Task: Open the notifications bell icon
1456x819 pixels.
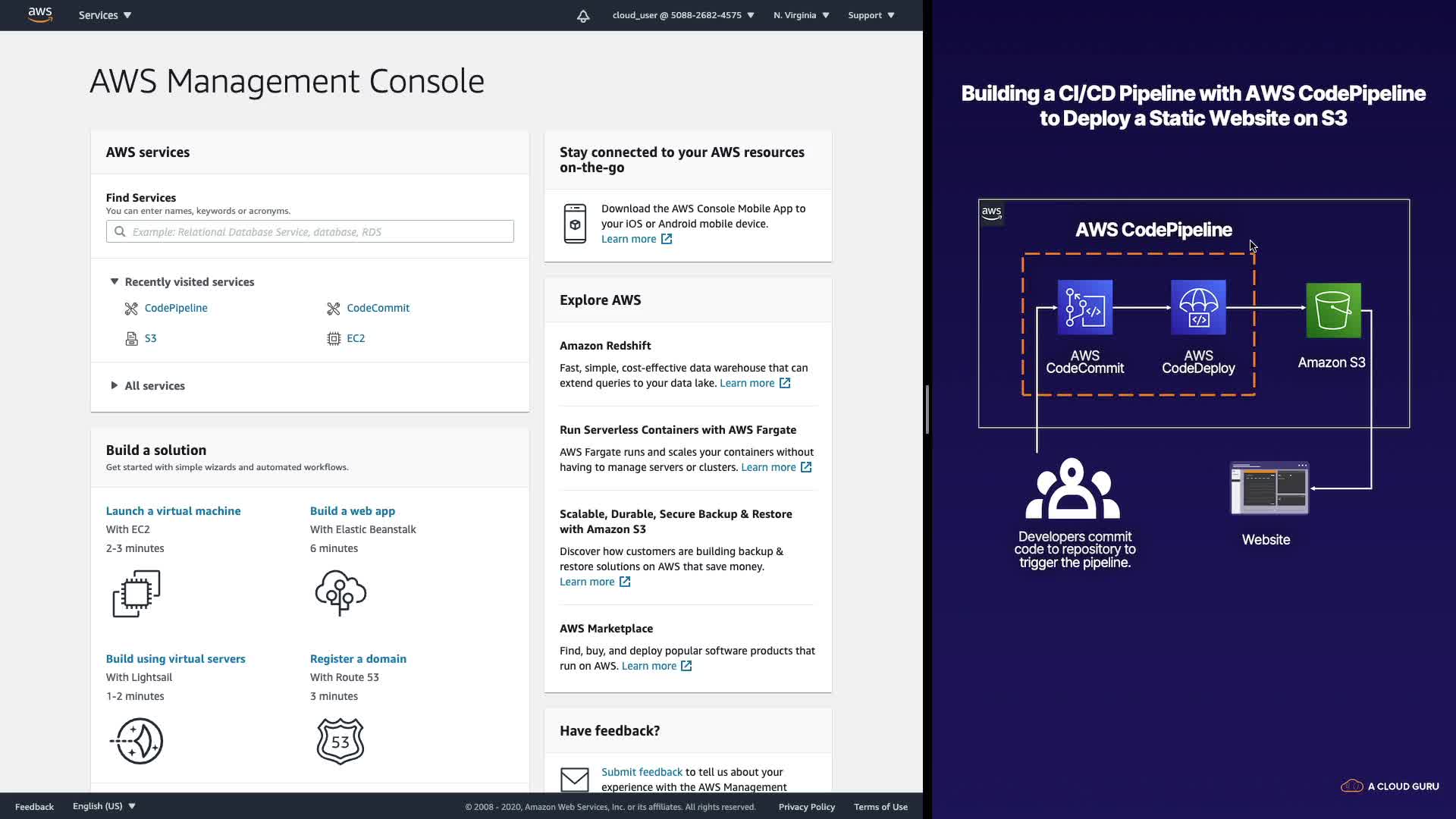Action: pyautogui.click(x=583, y=16)
